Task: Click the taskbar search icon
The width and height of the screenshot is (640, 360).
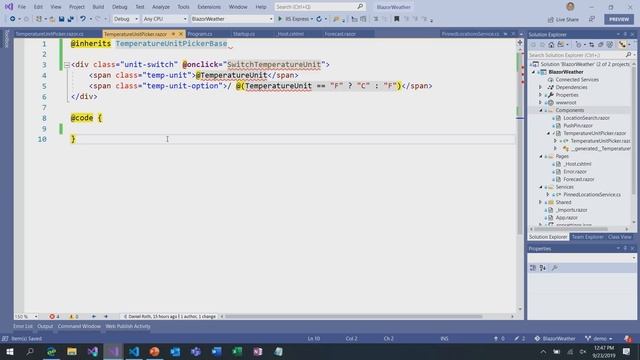Action: coord(30,351)
